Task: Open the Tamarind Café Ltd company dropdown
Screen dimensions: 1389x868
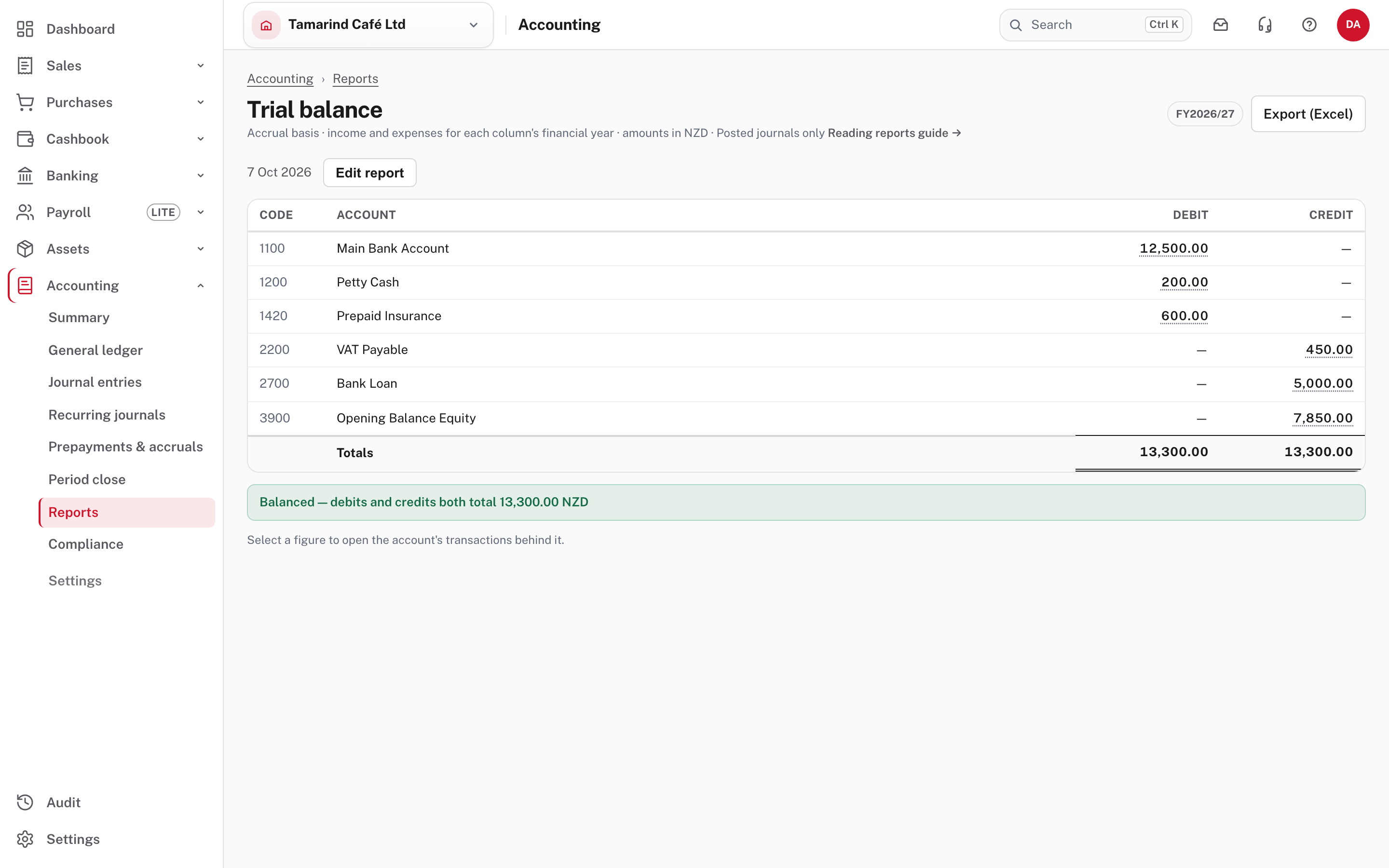Action: click(368, 25)
